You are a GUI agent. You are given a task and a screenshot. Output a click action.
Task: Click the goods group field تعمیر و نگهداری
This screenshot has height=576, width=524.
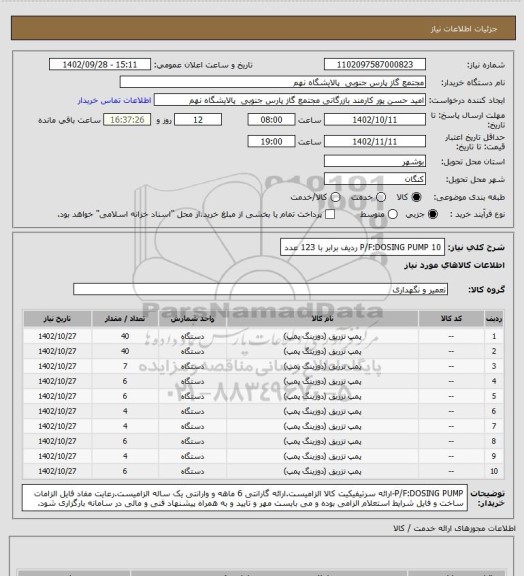click(260, 289)
